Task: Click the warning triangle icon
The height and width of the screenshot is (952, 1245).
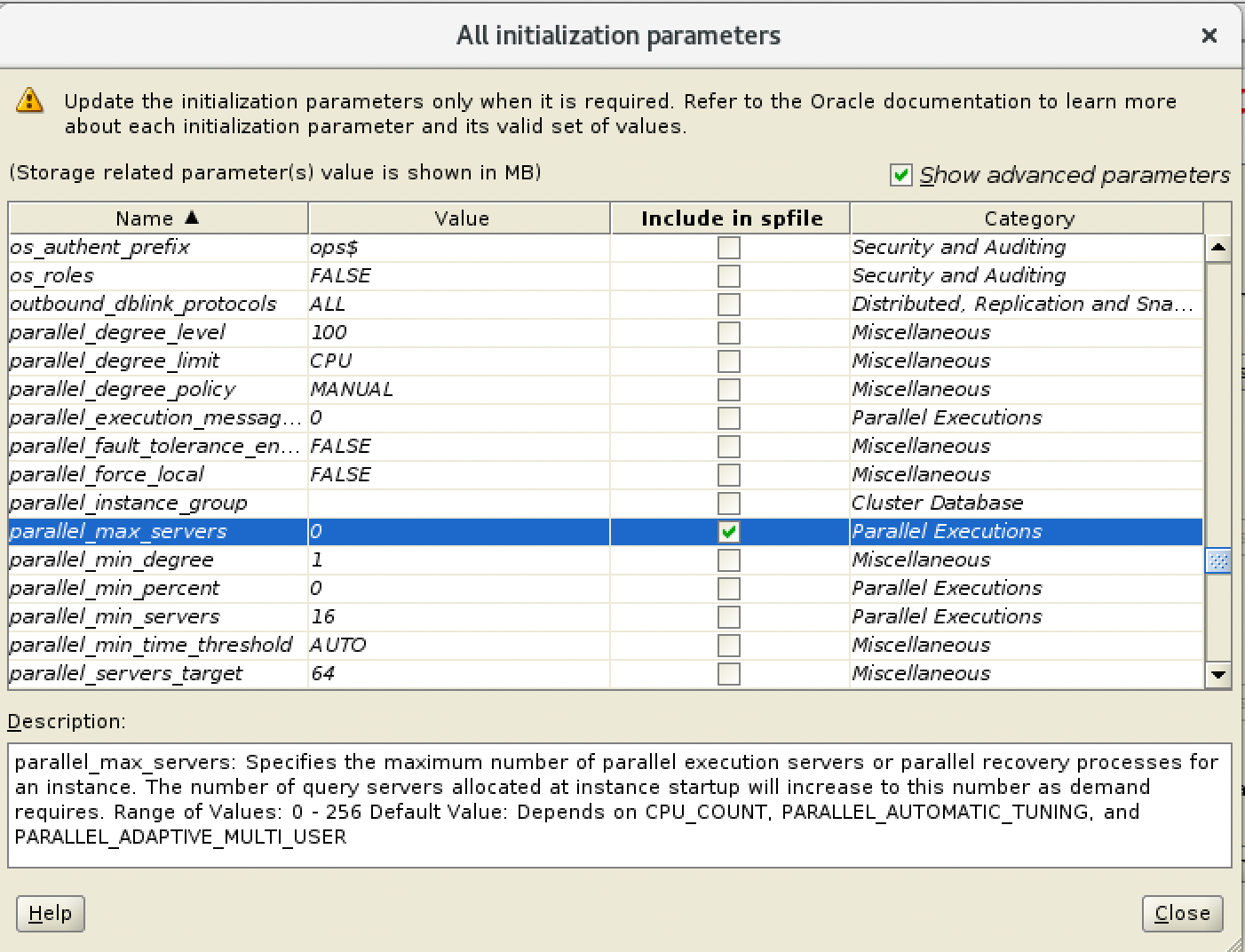Action: (x=29, y=100)
